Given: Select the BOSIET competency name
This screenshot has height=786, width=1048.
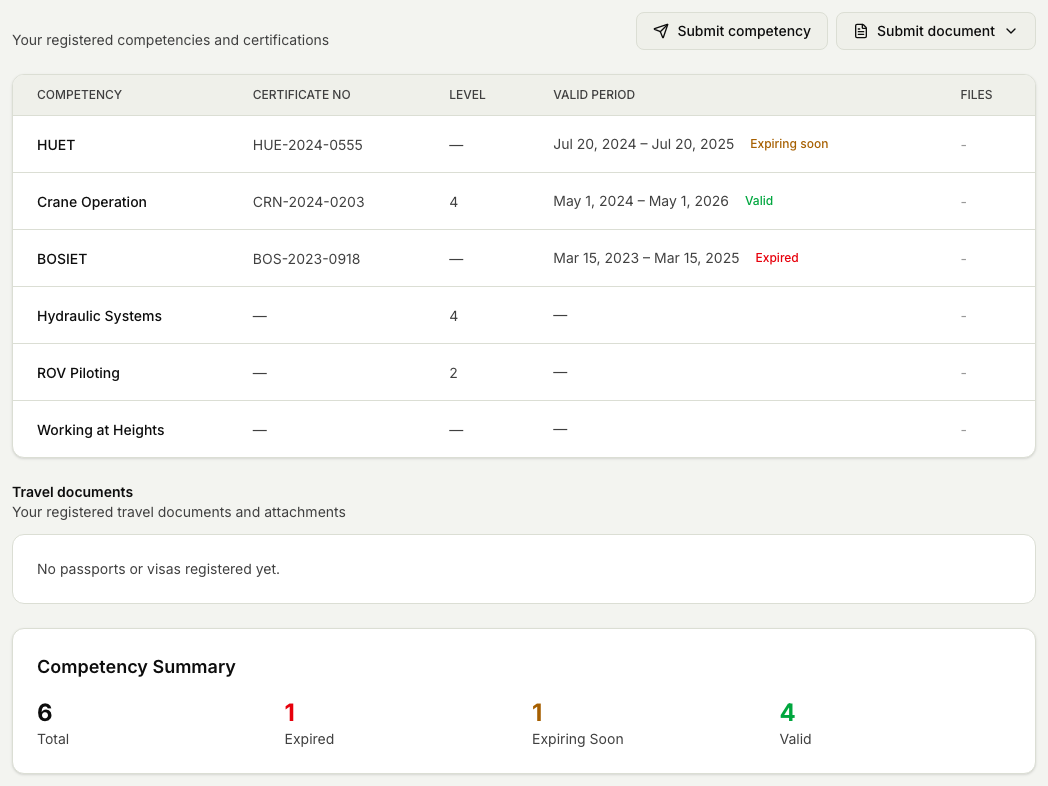Looking at the screenshot, I should [62, 259].
